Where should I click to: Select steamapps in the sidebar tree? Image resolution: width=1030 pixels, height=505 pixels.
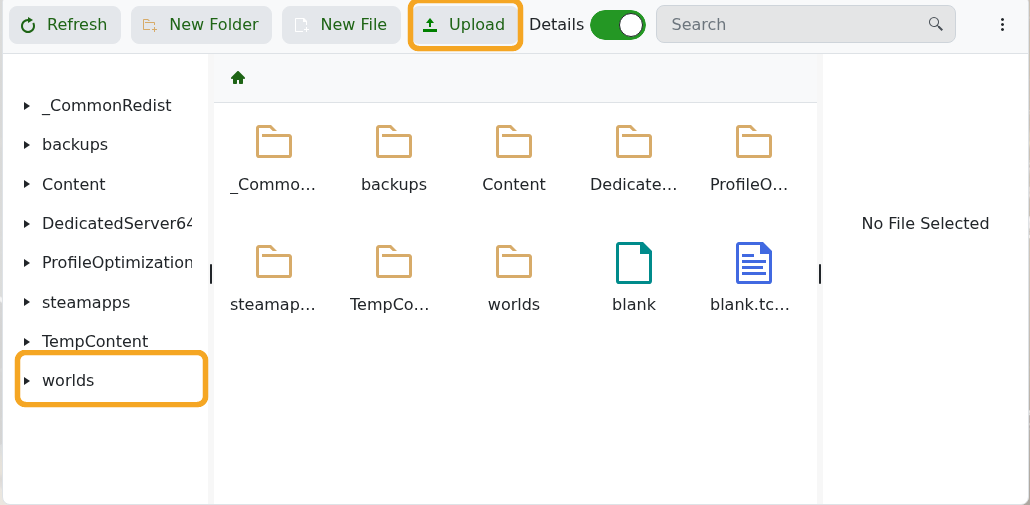86,302
